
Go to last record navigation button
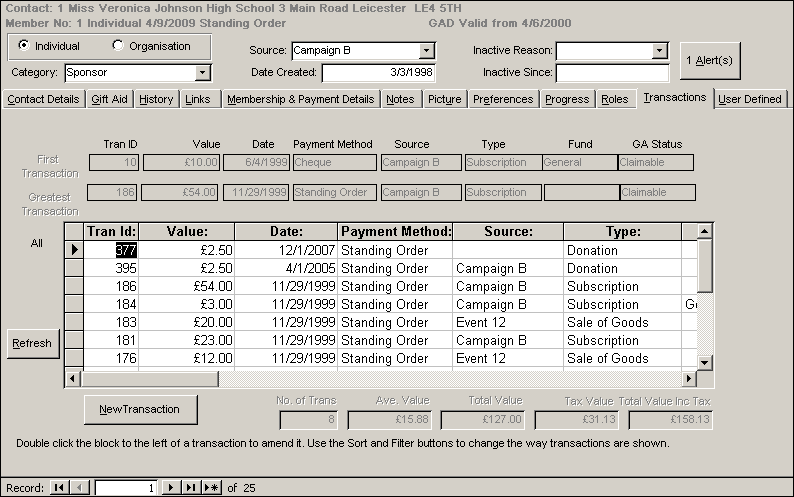tap(190, 487)
